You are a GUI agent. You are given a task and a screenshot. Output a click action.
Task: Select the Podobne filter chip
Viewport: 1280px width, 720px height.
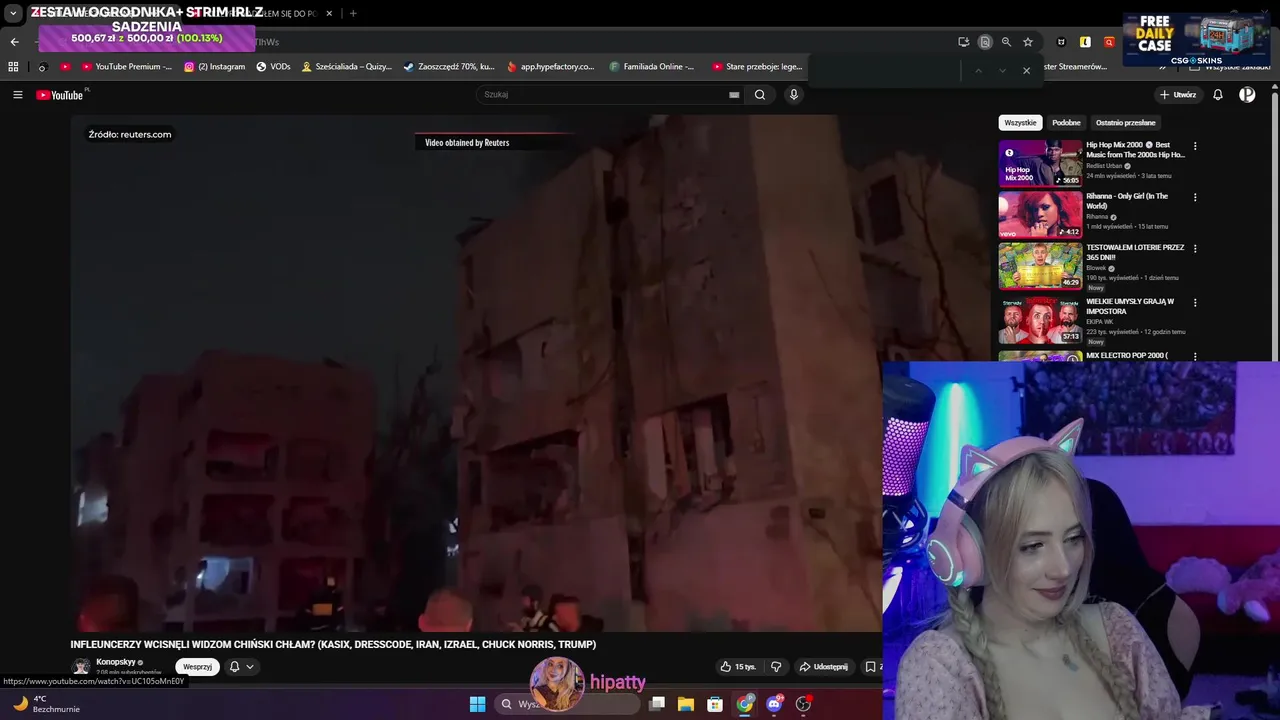(1066, 123)
